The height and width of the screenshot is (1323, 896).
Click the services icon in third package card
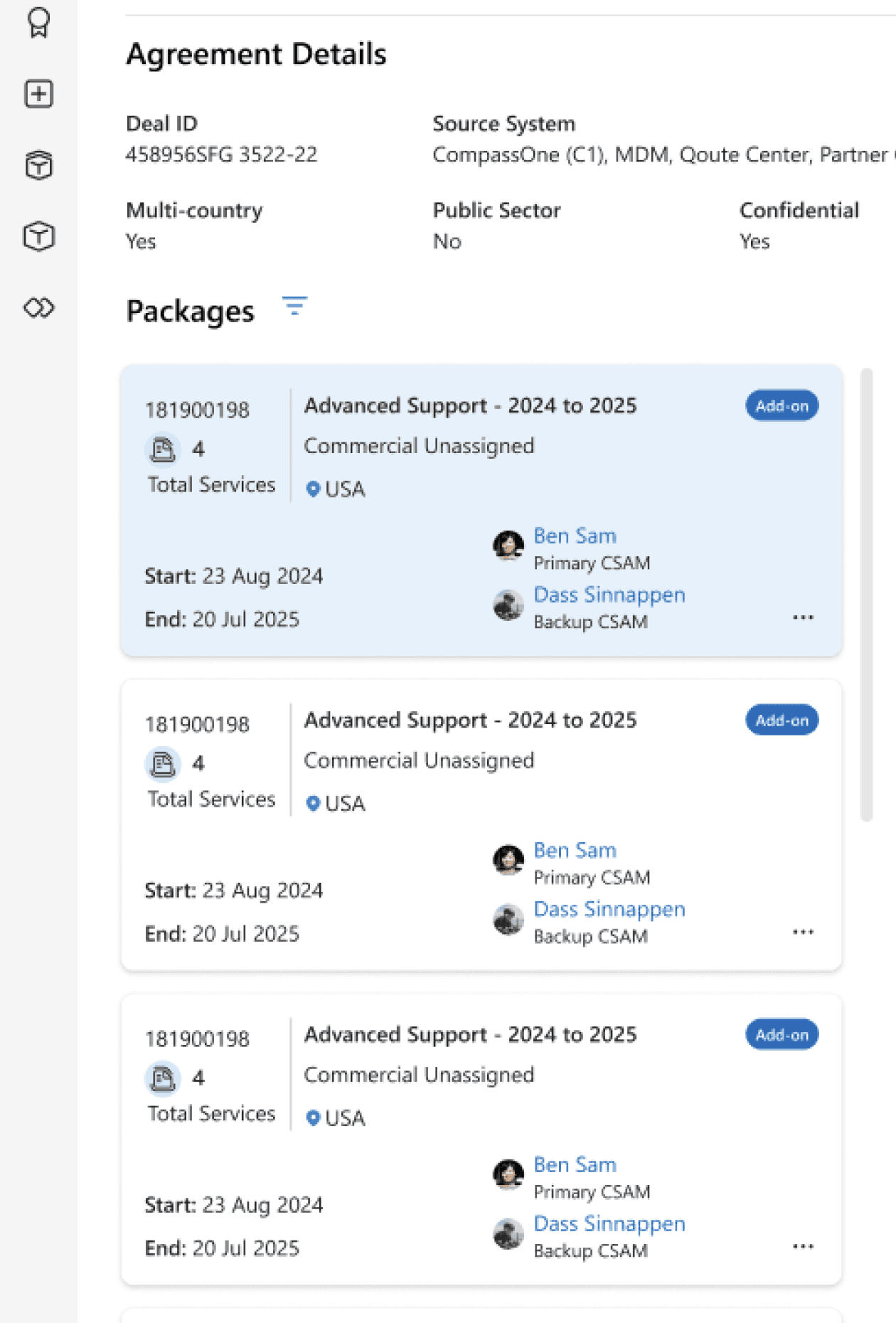point(162,1078)
